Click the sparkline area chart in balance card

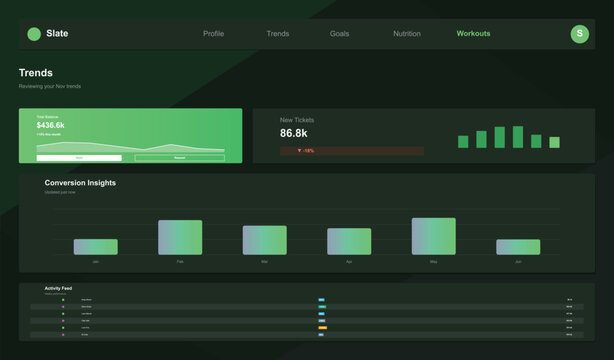coord(130,147)
